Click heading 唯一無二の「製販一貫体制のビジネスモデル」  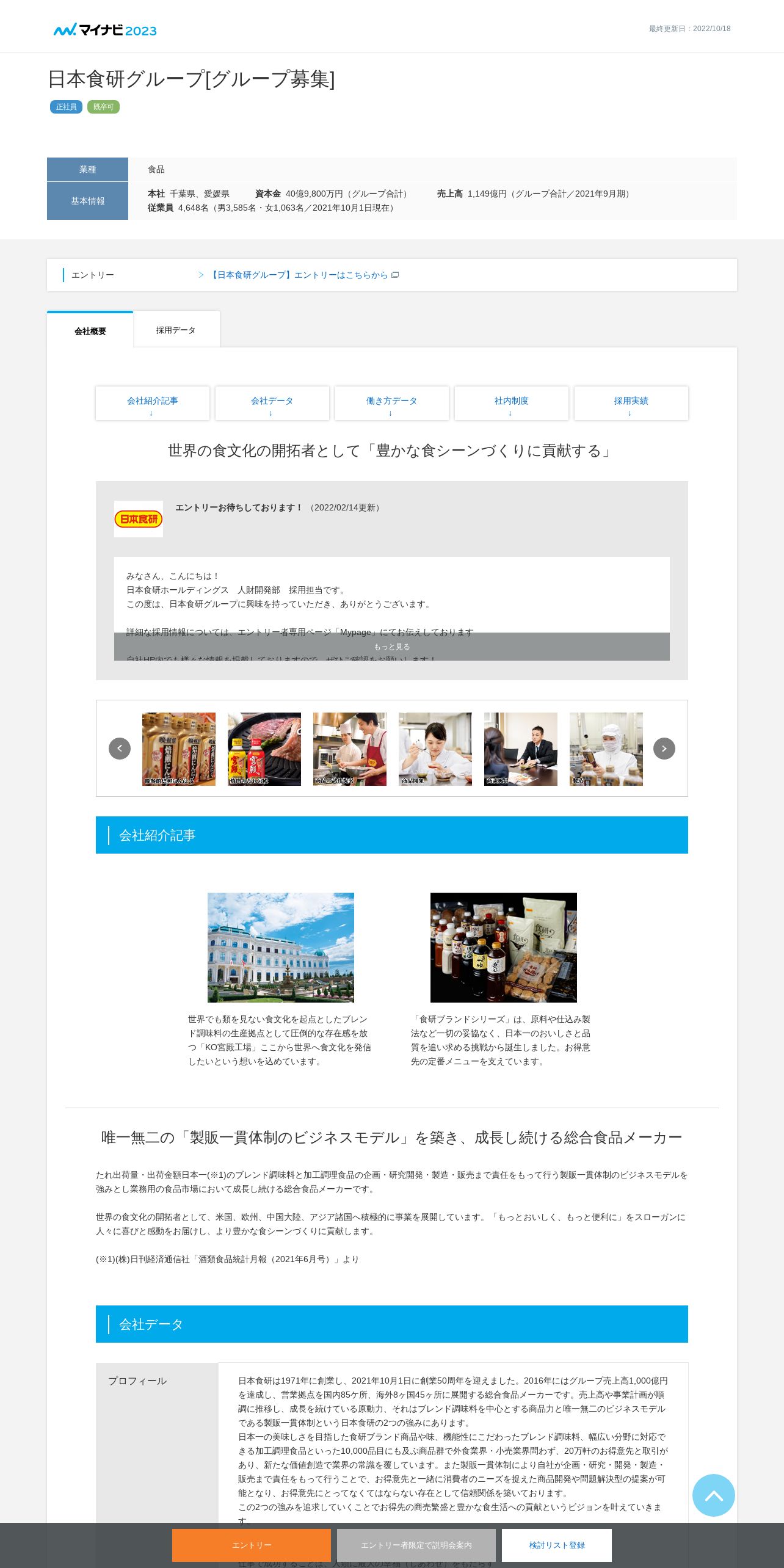click(x=392, y=1138)
